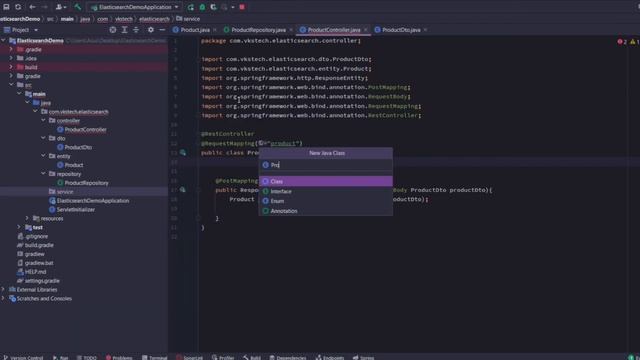Expand the .gradle folder
The height and width of the screenshot is (360, 640).
11,49
